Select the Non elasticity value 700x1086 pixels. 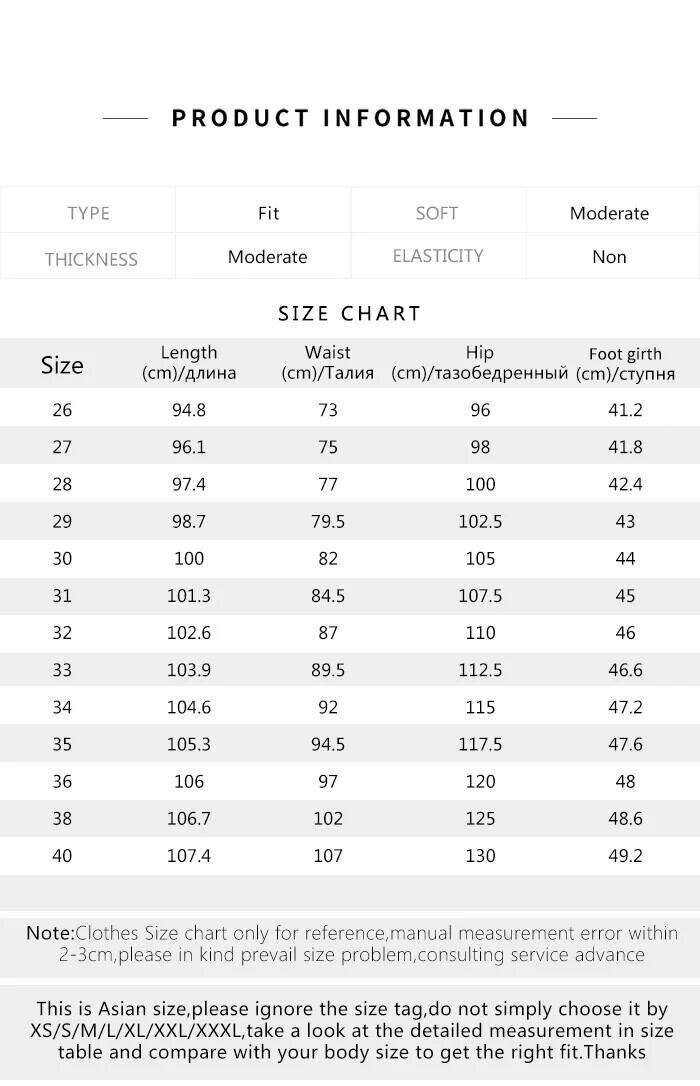(609, 257)
